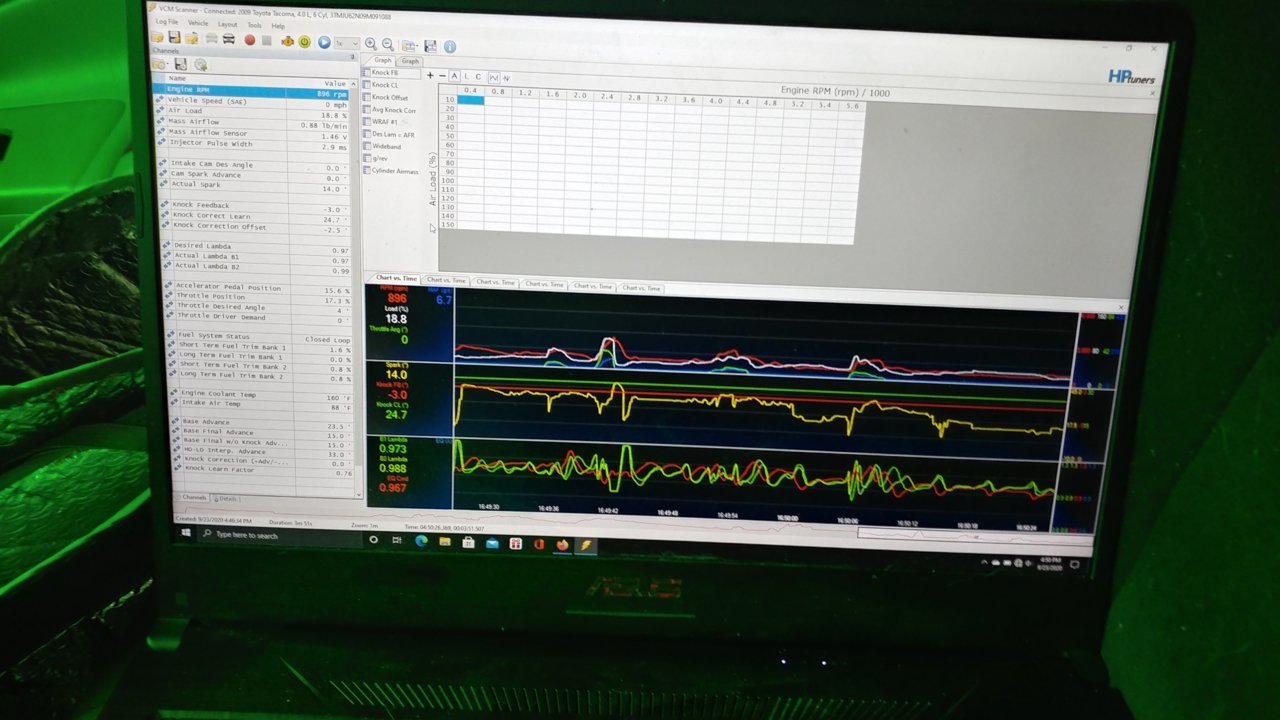The width and height of the screenshot is (1280, 720).
Task: Click the disconnect vehicle gray car icon
Action: (x=212, y=38)
